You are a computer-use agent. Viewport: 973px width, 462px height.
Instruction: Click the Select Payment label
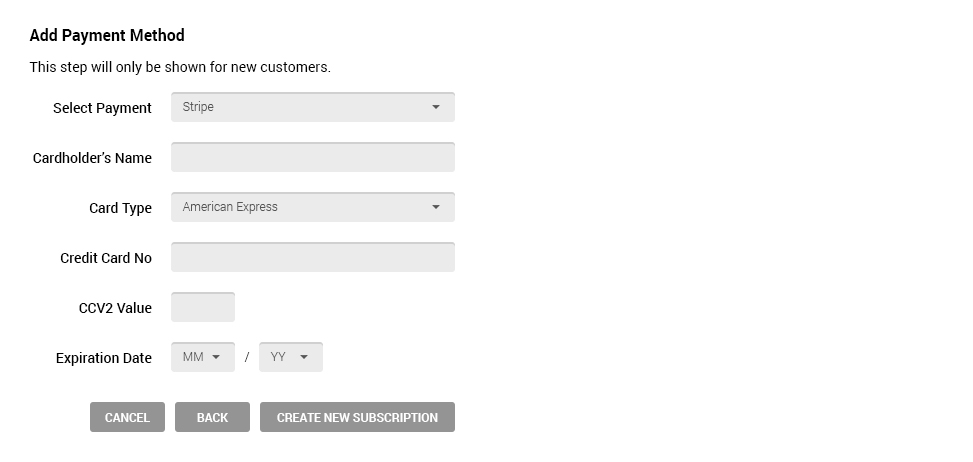click(x=102, y=108)
